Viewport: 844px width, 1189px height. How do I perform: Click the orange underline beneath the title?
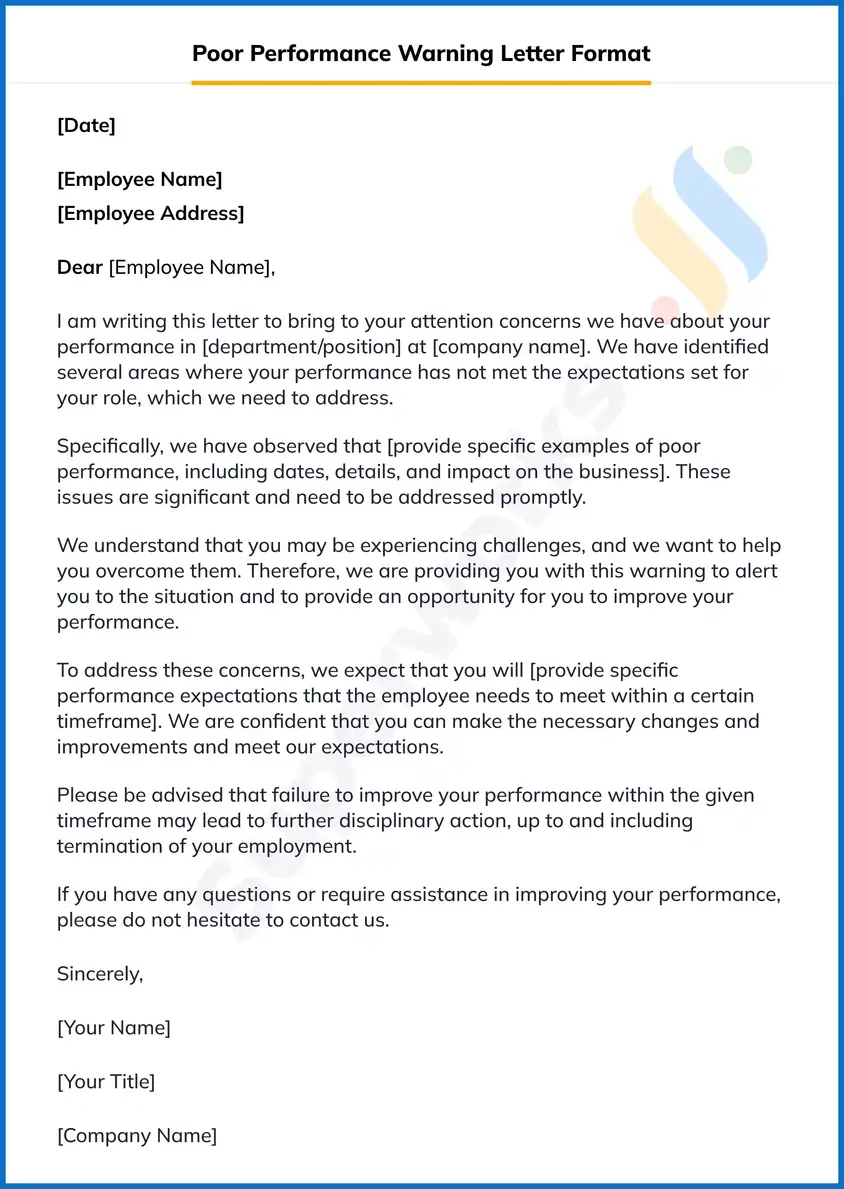(421, 83)
